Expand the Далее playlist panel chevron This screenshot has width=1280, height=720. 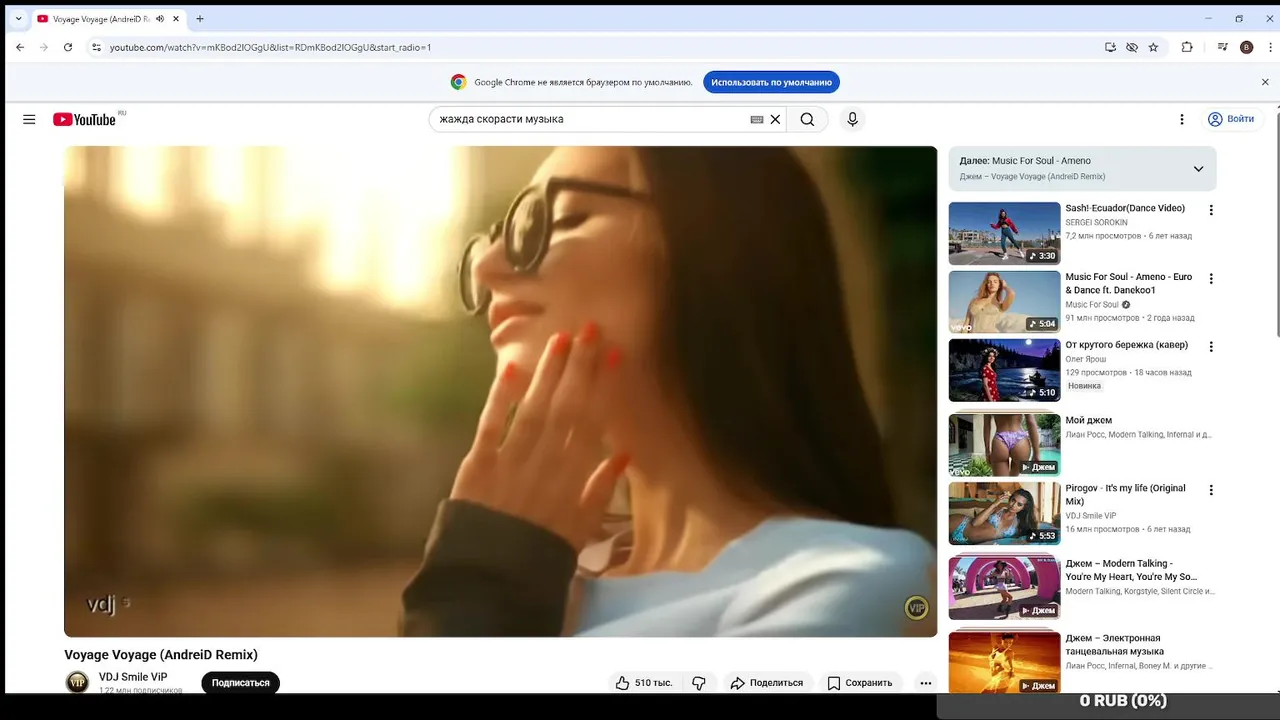pyautogui.click(x=1198, y=169)
